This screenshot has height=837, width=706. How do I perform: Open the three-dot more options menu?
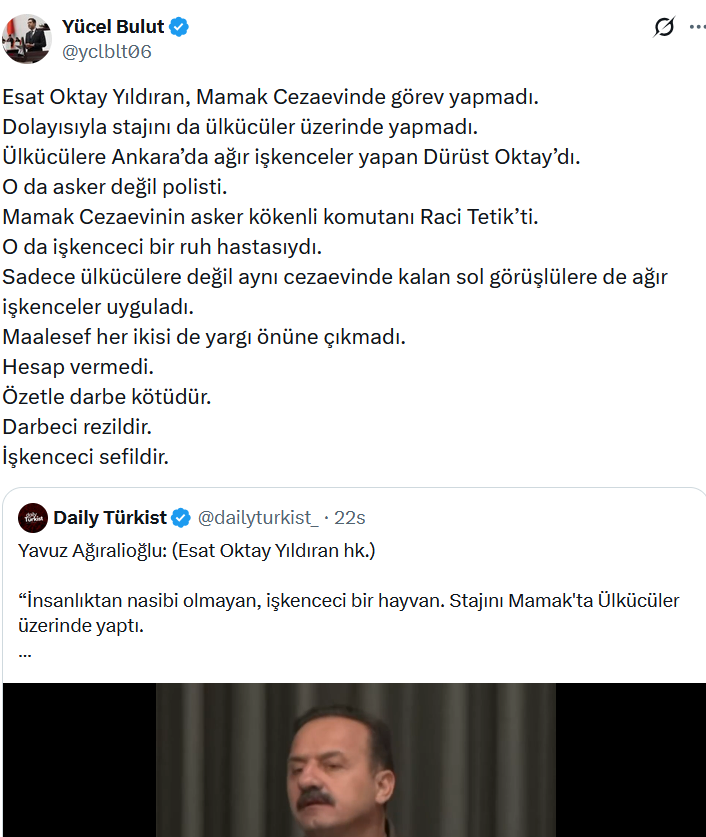tap(696, 28)
